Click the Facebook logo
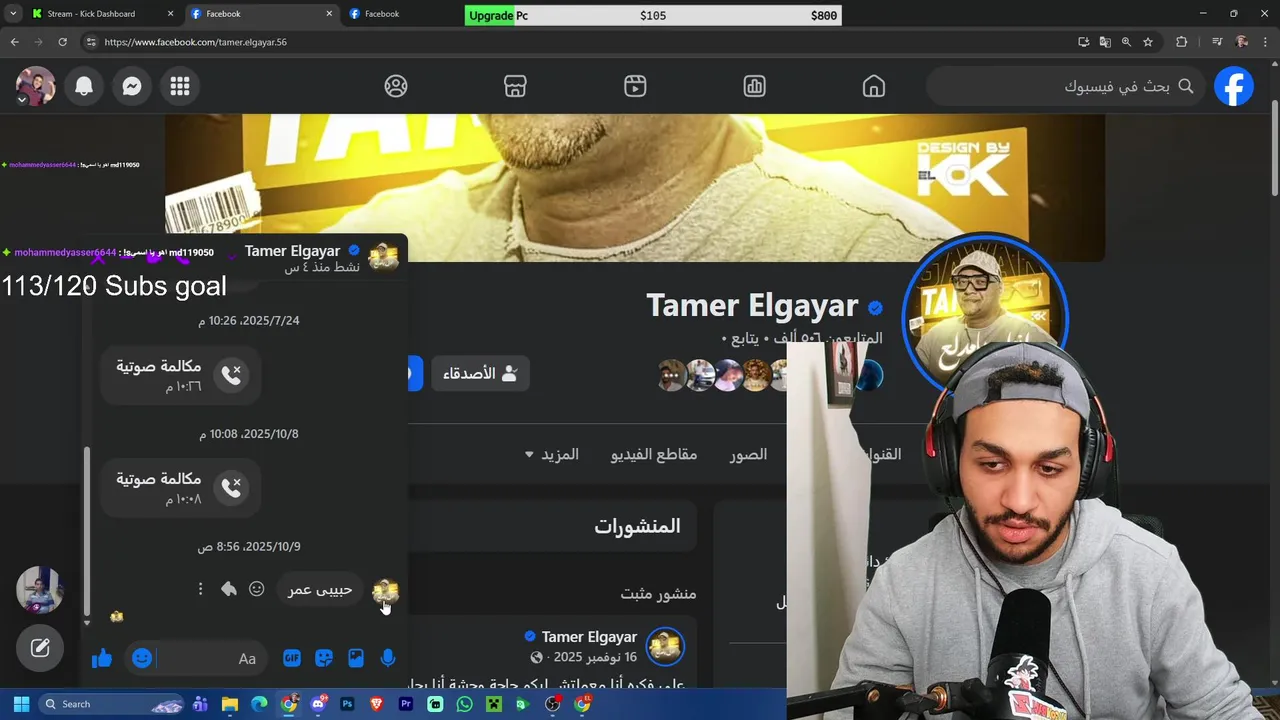This screenshot has width=1280, height=720. [1234, 86]
